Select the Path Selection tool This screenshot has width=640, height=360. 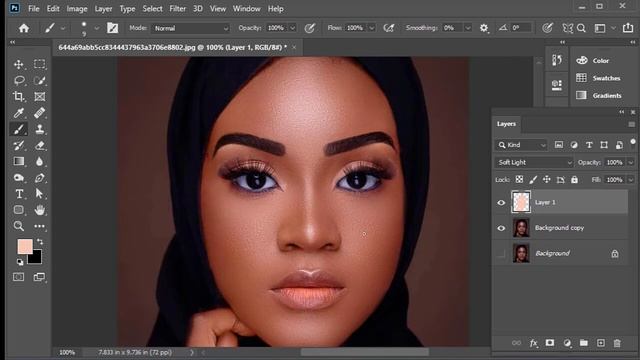pos(40,193)
